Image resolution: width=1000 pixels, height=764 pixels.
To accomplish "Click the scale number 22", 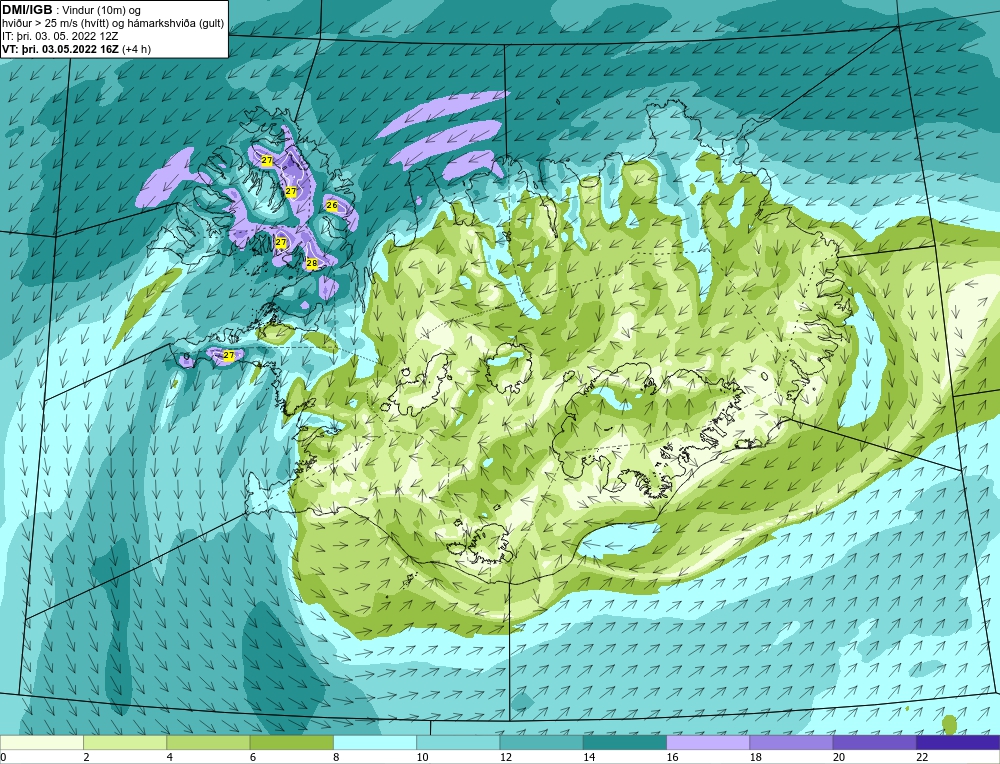I will coord(922,757).
